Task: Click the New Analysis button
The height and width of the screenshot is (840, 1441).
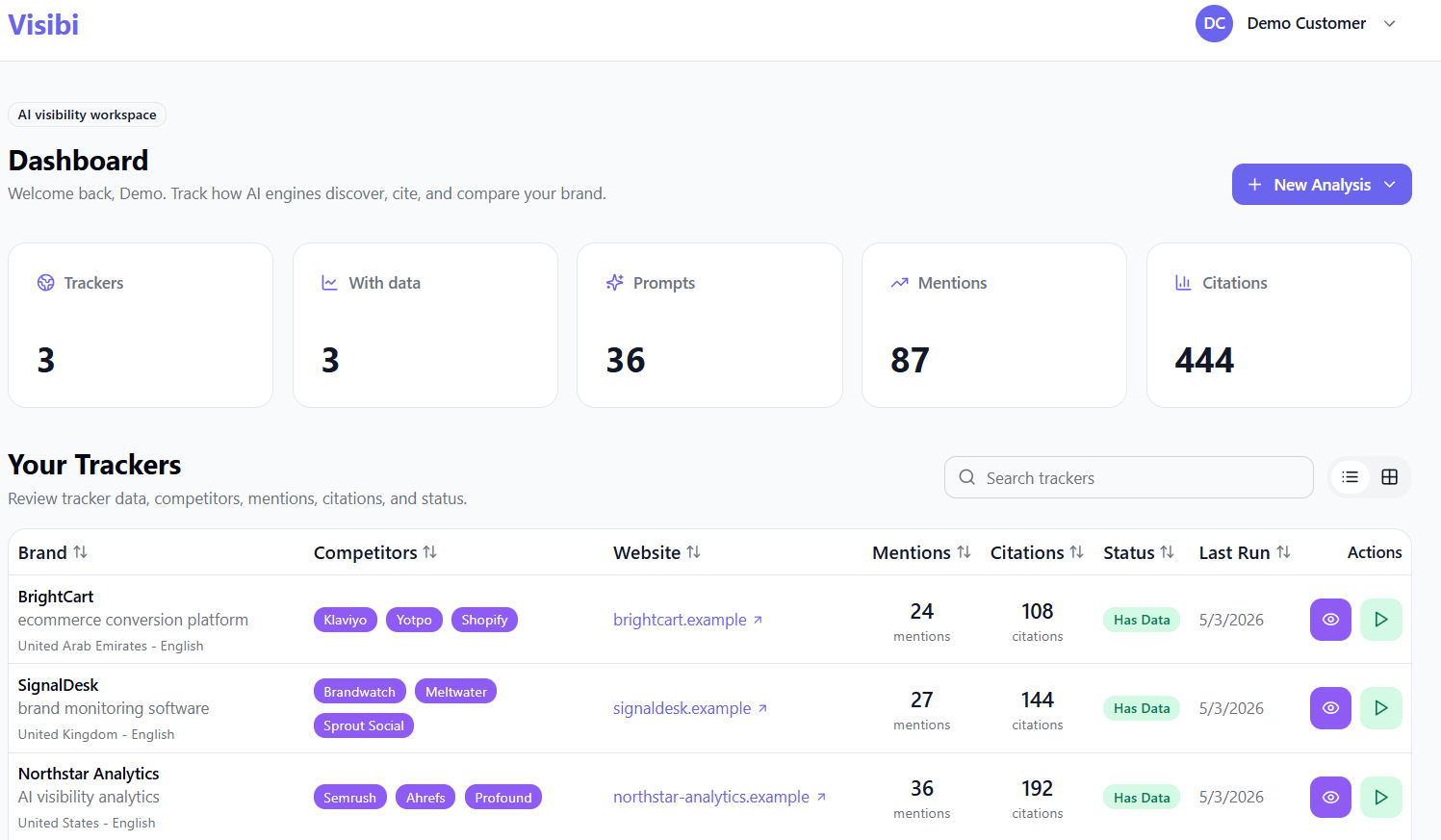Action: pyautogui.click(x=1322, y=185)
